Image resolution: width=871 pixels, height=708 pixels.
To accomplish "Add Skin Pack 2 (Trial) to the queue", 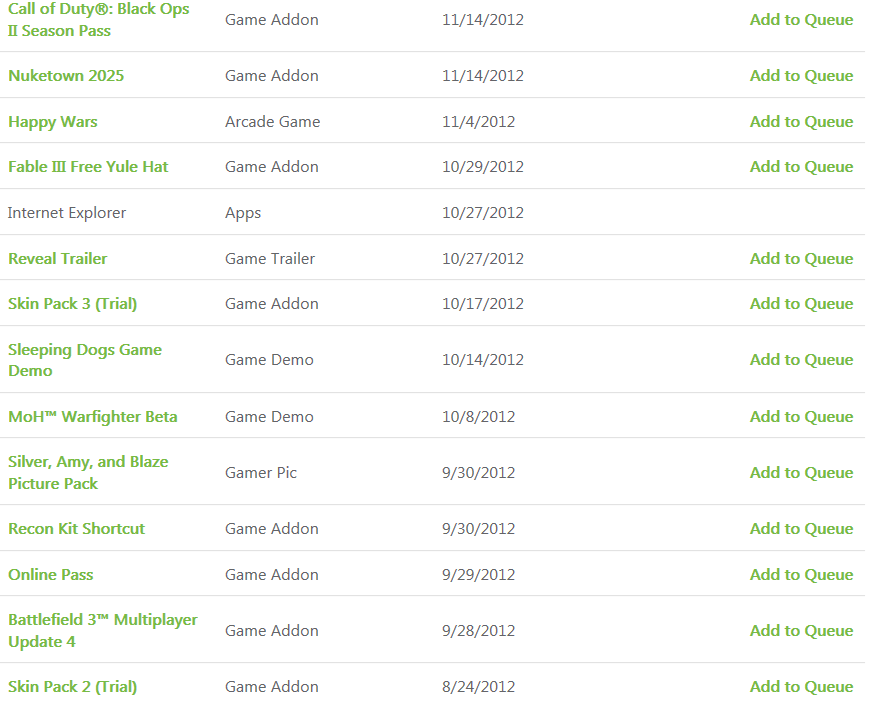I will pyautogui.click(x=801, y=687).
